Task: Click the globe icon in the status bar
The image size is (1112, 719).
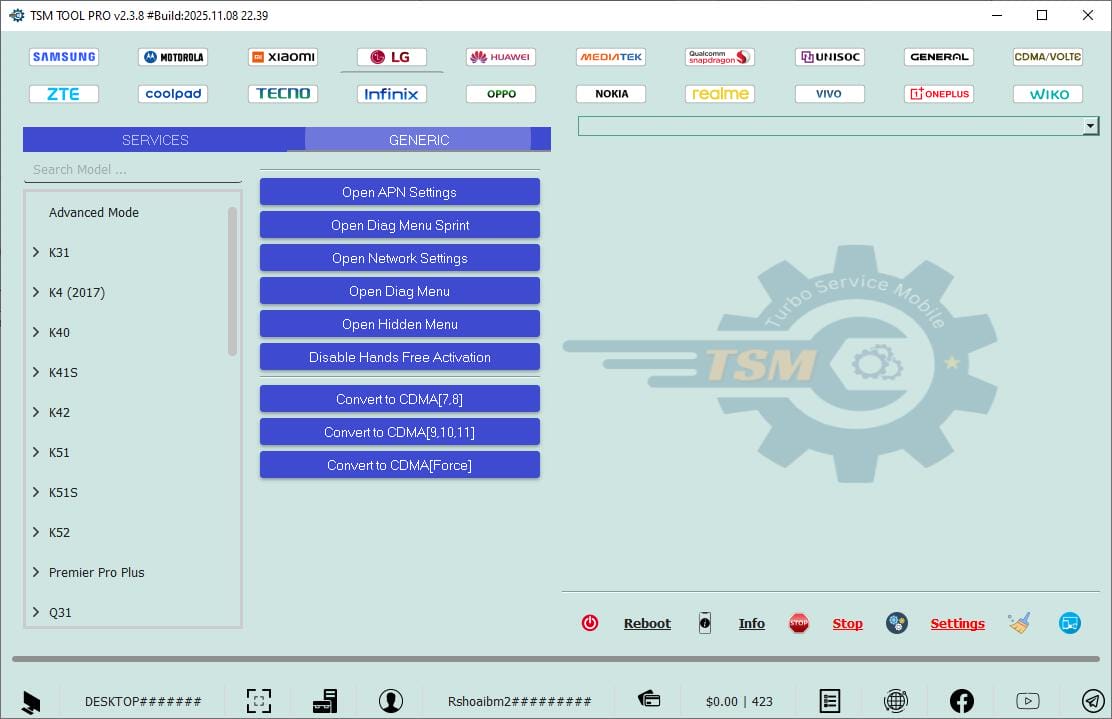Action: click(896, 700)
